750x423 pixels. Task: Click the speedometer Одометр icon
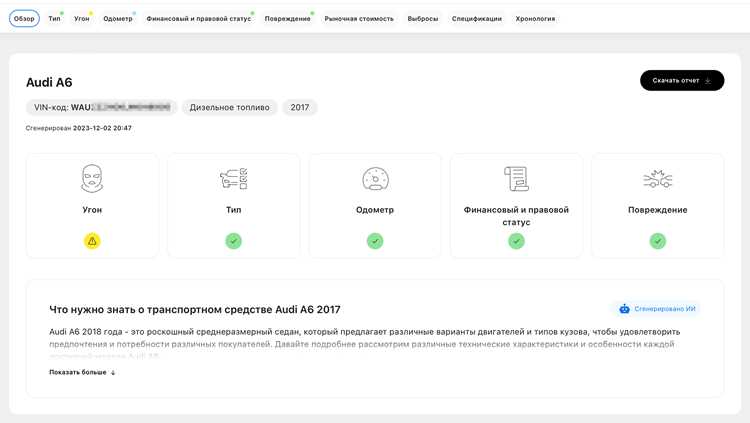click(375, 179)
